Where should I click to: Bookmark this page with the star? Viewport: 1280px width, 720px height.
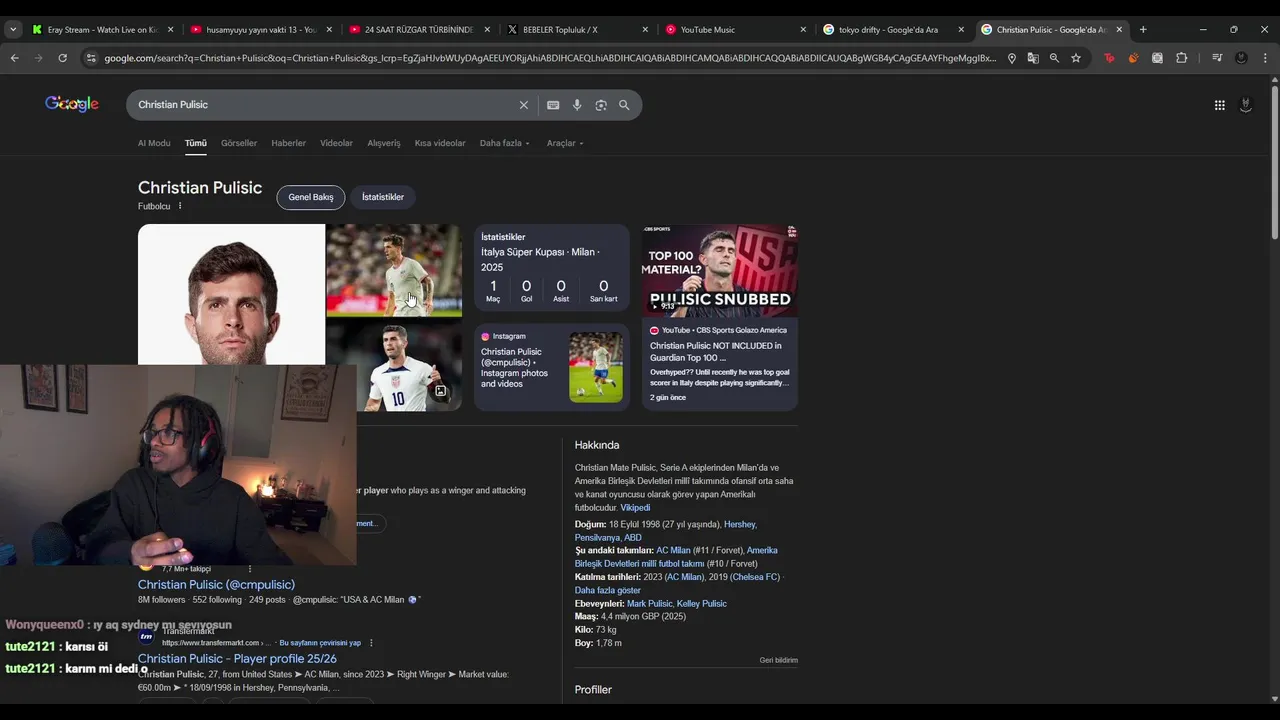pyautogui.click(x=1076, y=58)
